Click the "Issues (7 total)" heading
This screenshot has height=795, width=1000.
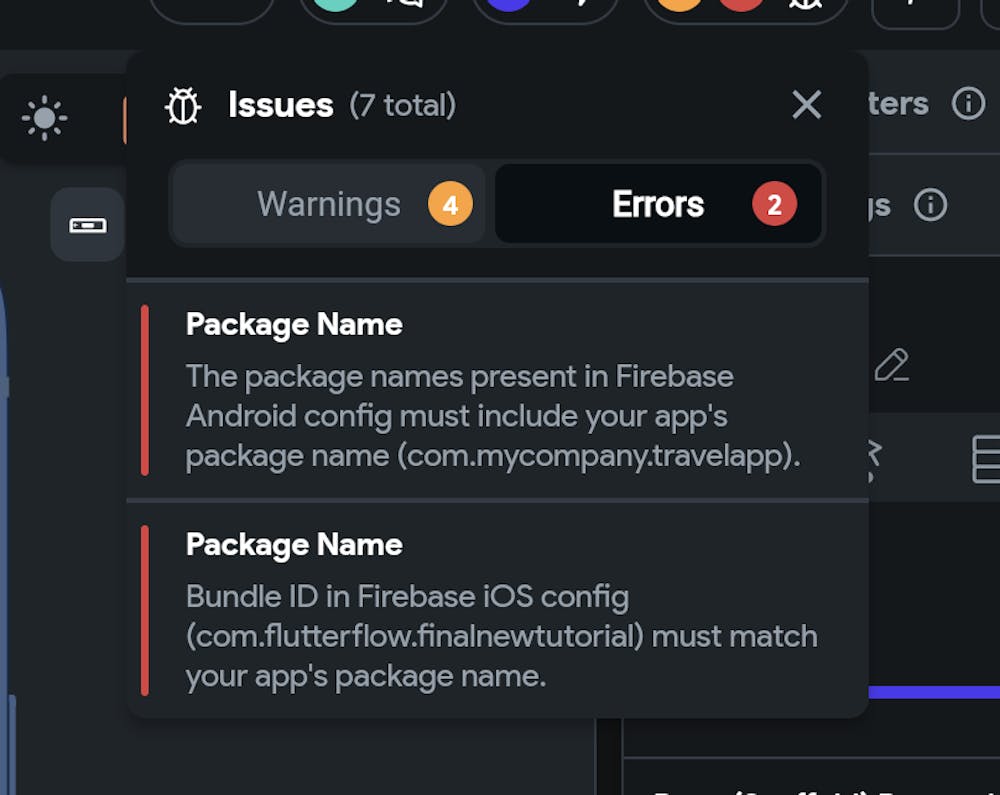click(x=341, y=105)
